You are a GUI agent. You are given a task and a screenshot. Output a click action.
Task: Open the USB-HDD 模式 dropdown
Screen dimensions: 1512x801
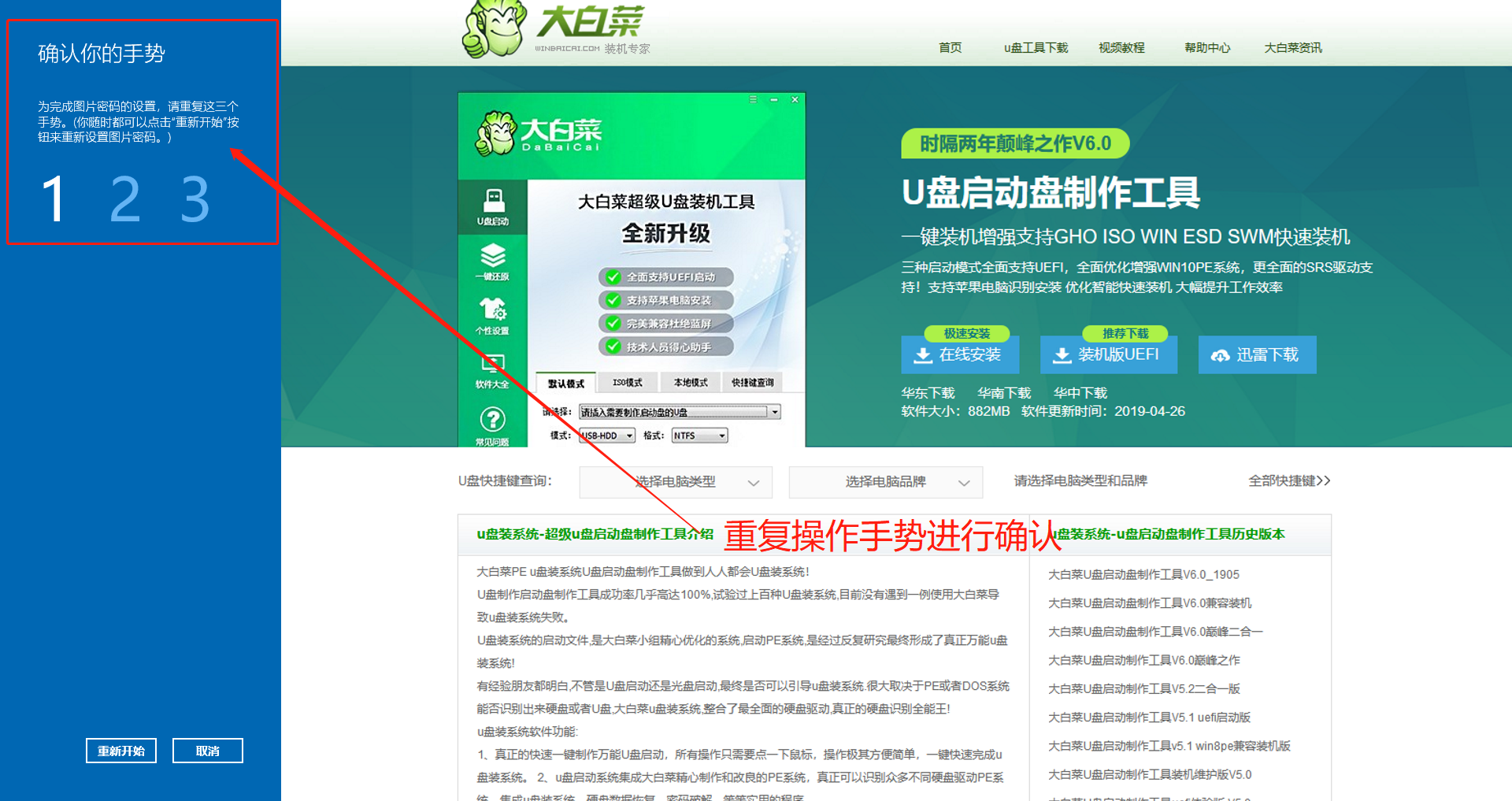(628, 435)
